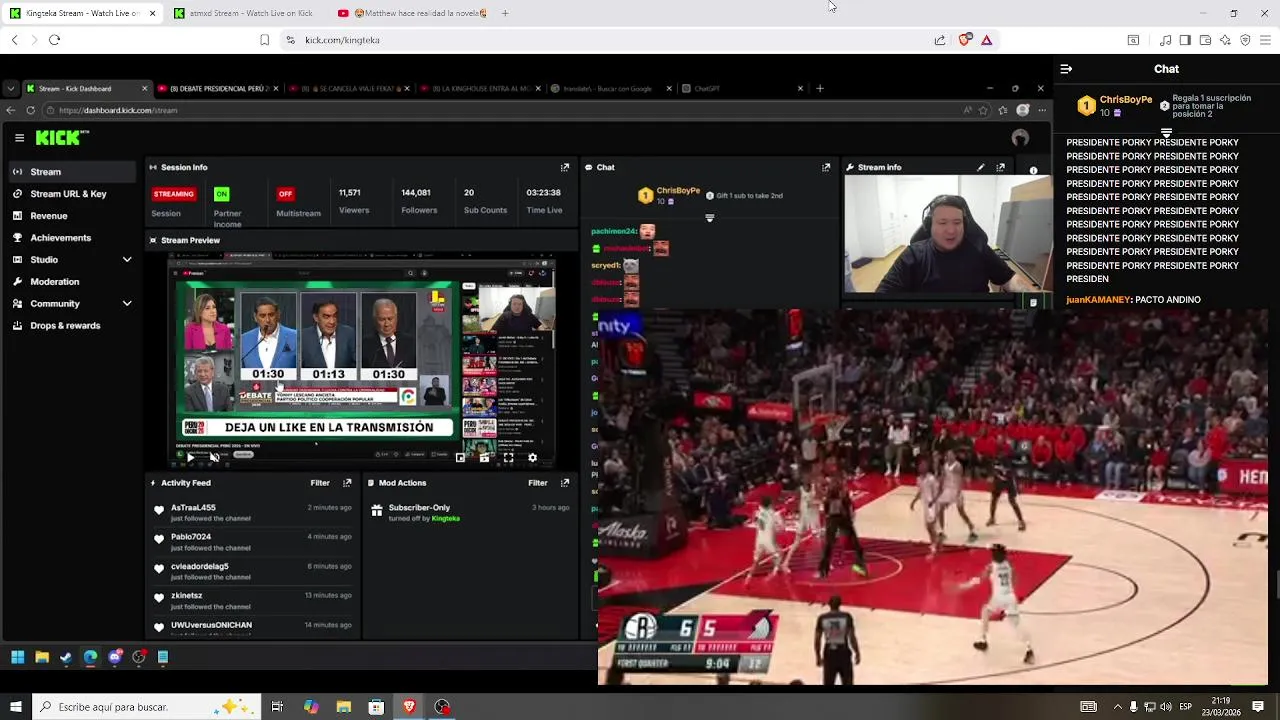Click the Windows Start button
Screen dimensions: 1280x720
tap(15, 707)
